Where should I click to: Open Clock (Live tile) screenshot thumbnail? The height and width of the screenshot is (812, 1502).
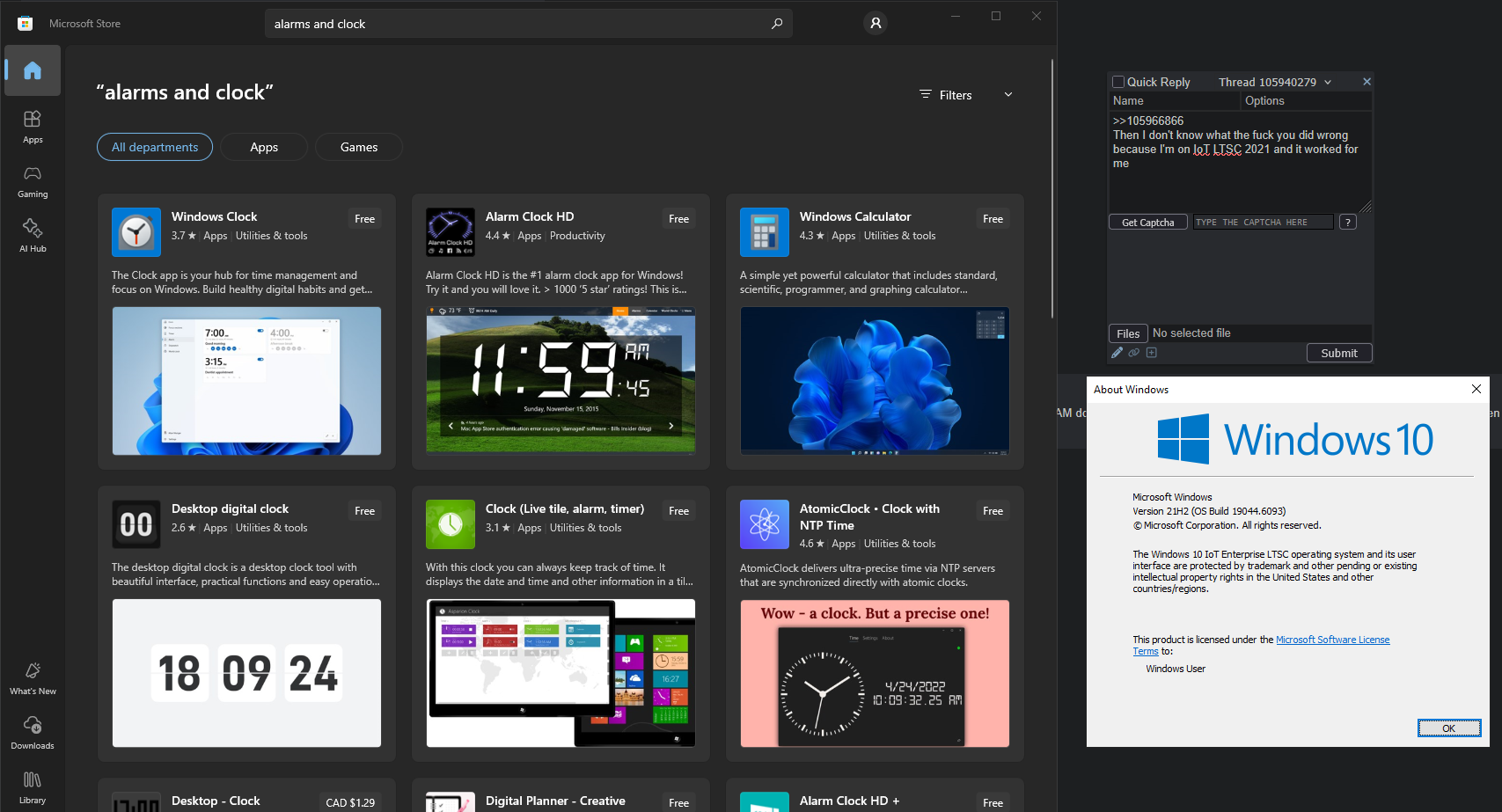point(561,673)
